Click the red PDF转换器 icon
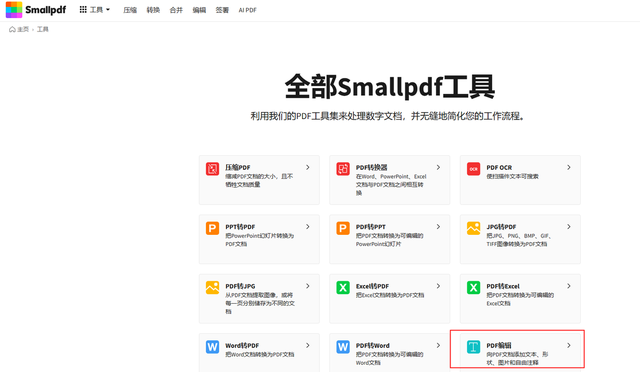640x372 pixels. (343, 169)
